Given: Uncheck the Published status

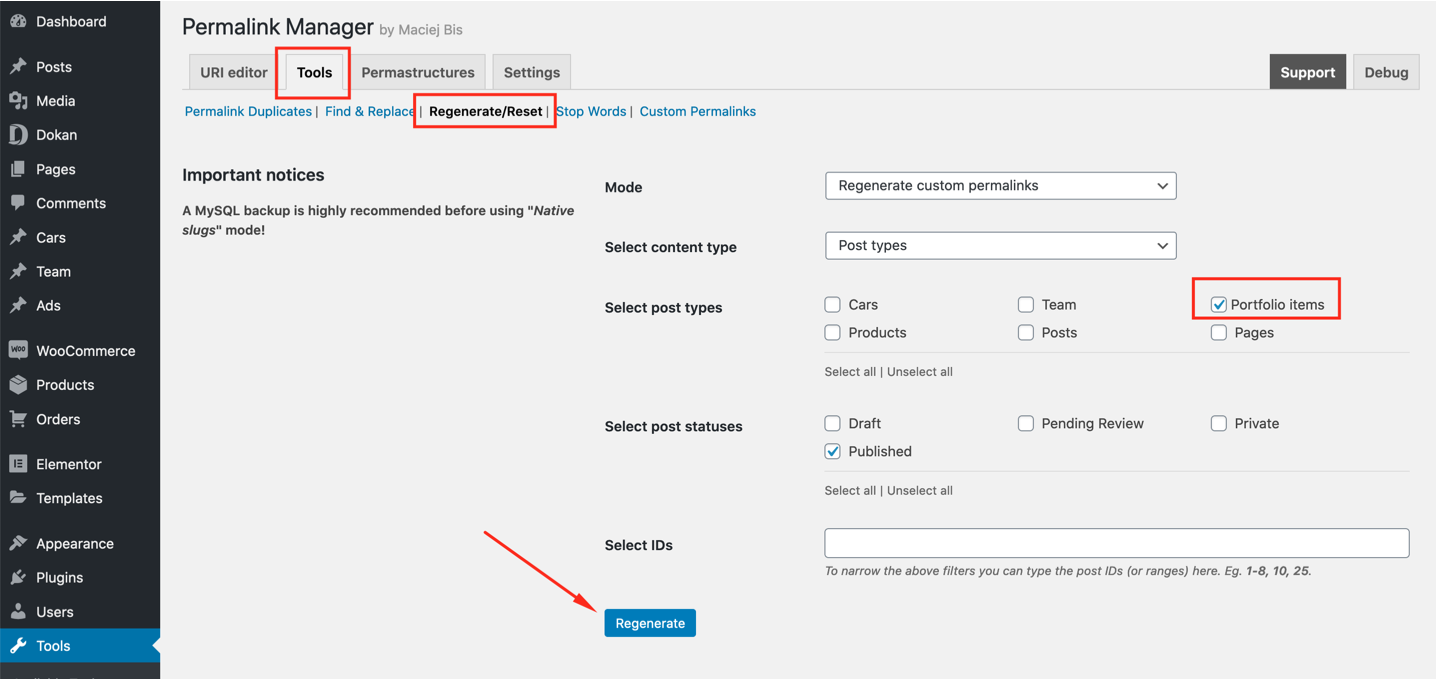Looking at the screenshot, I should 832,452.
